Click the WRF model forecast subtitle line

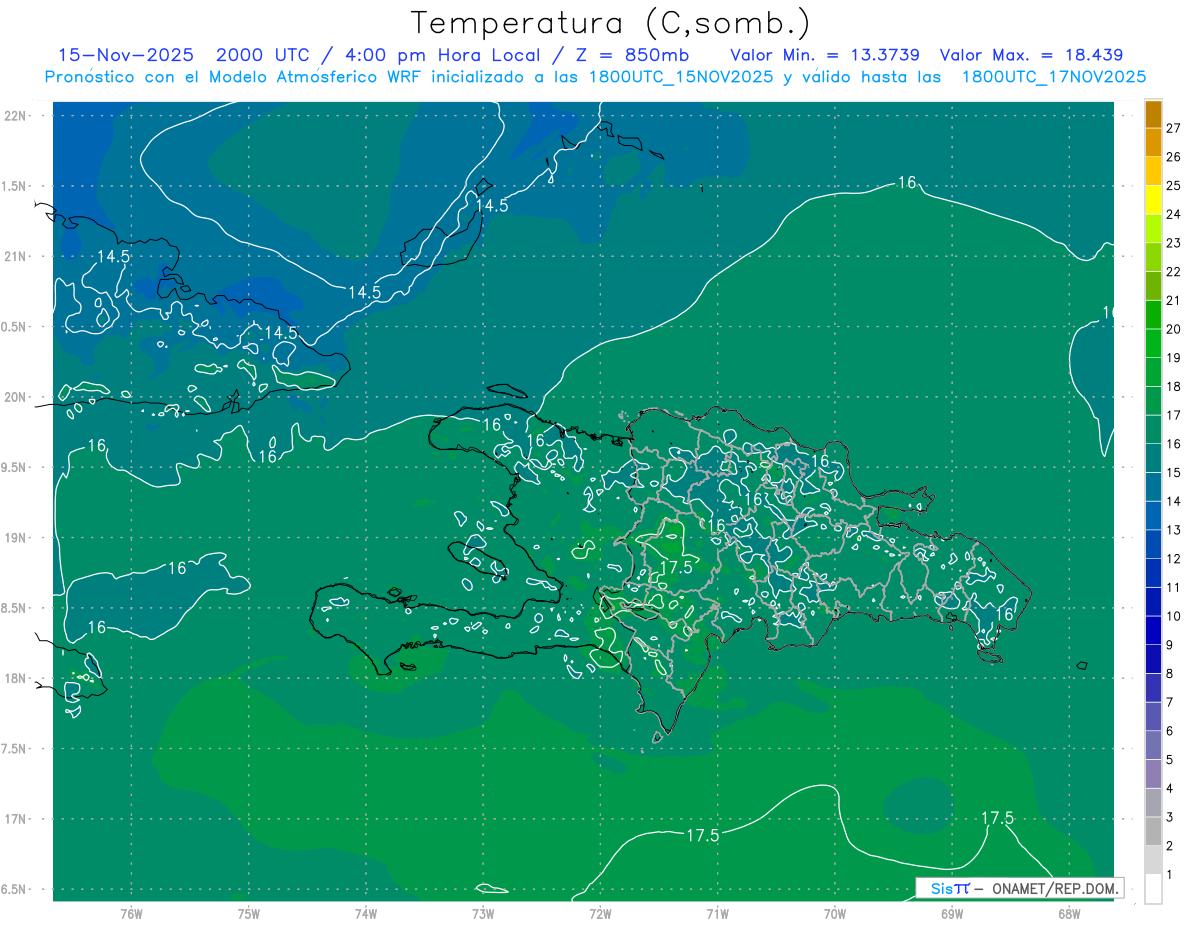(x=595, y=77)
